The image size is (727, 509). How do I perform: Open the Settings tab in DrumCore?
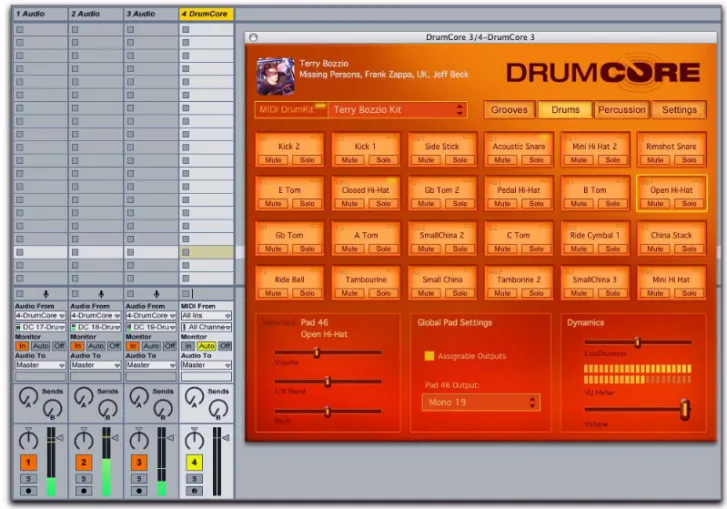pyautogui.click(x=679, y=110)
